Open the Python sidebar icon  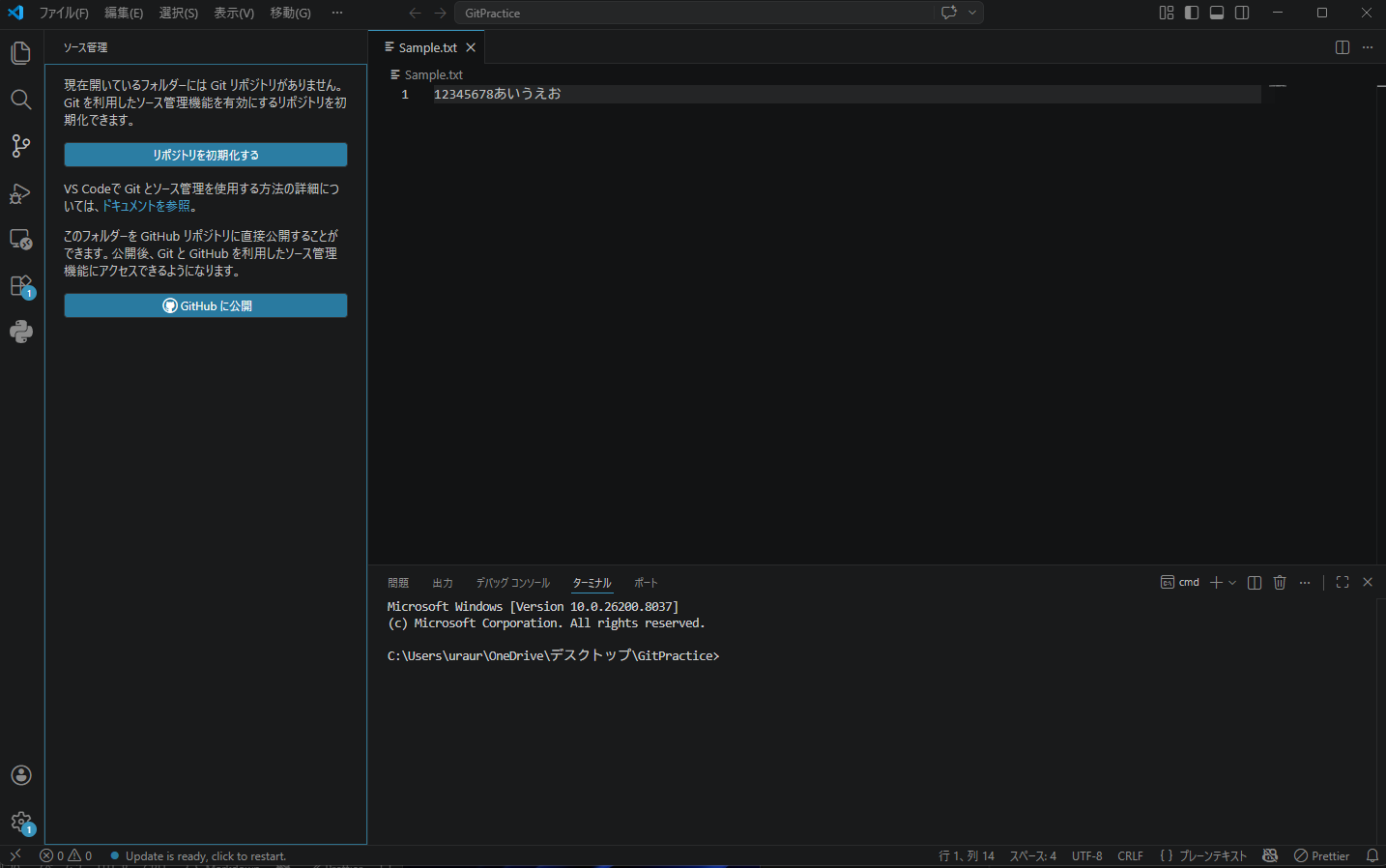21,333
